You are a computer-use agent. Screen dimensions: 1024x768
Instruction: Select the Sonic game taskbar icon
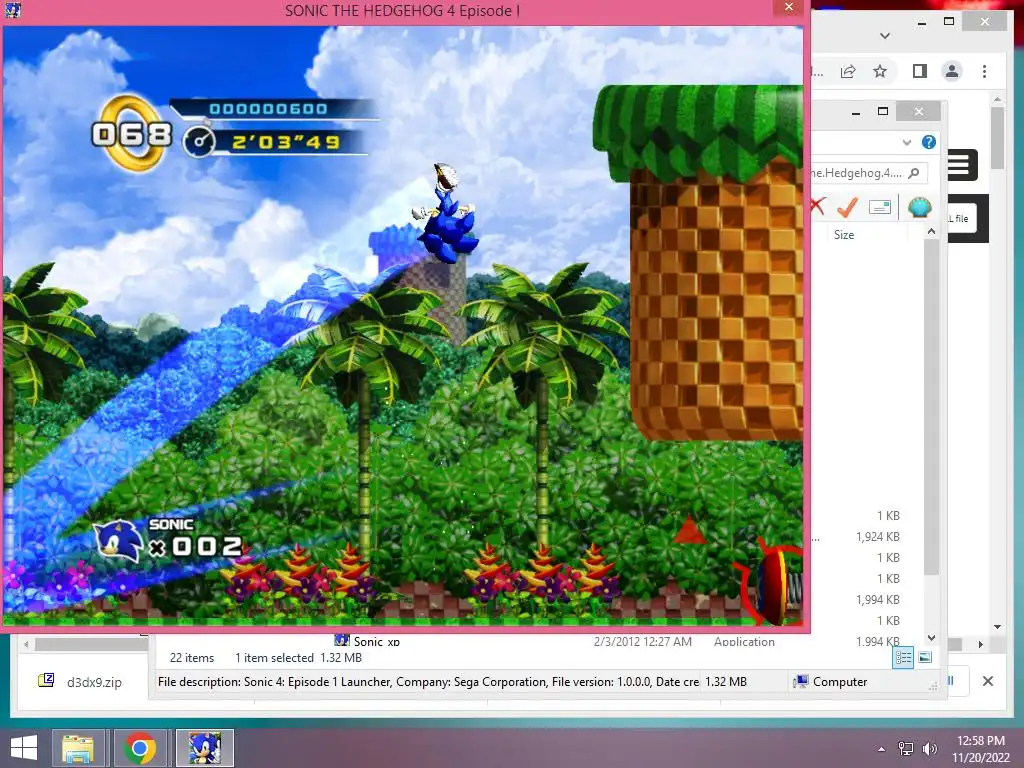204,748
